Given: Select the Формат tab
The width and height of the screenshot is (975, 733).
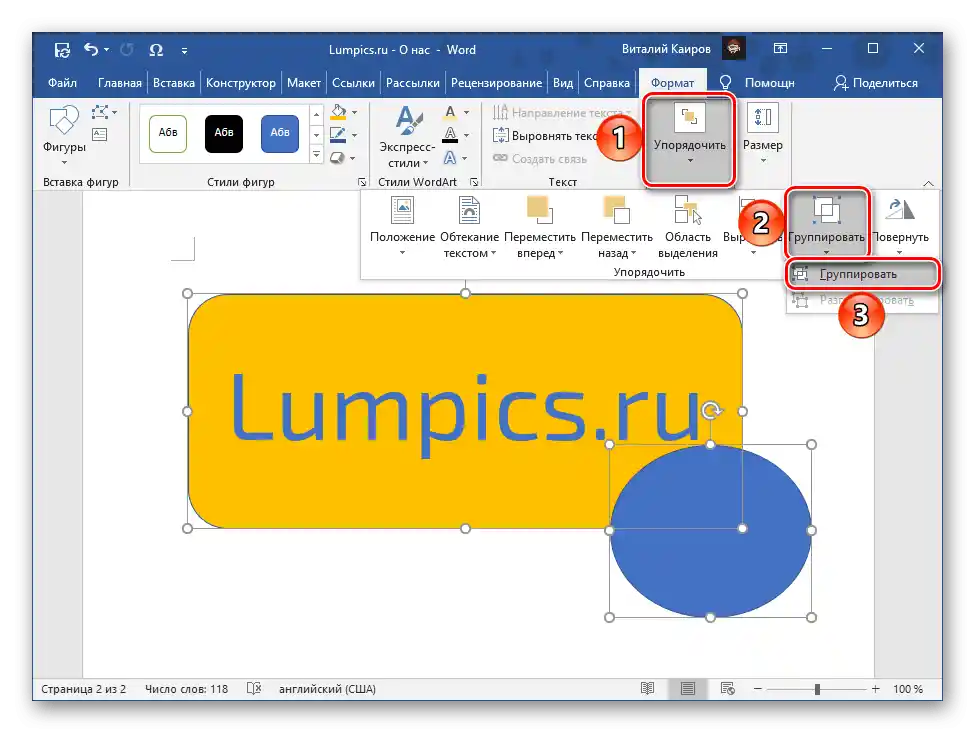Looking at the screenshot, I should tap(672, 83).
